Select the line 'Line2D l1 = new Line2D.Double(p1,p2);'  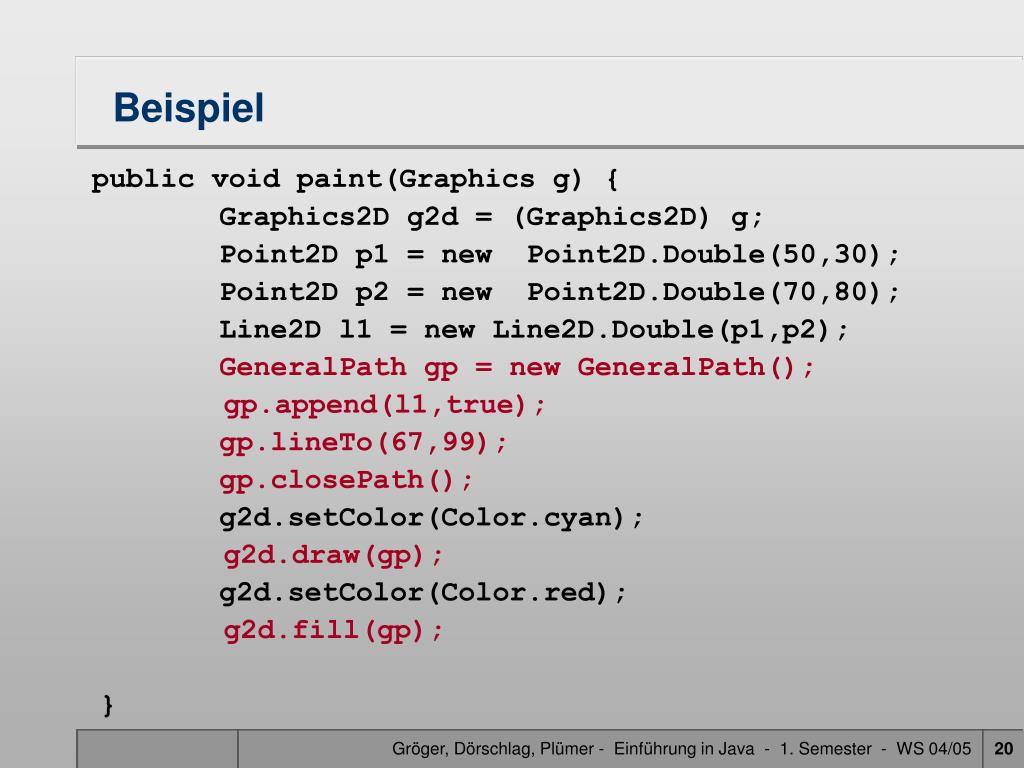point(534,329)
